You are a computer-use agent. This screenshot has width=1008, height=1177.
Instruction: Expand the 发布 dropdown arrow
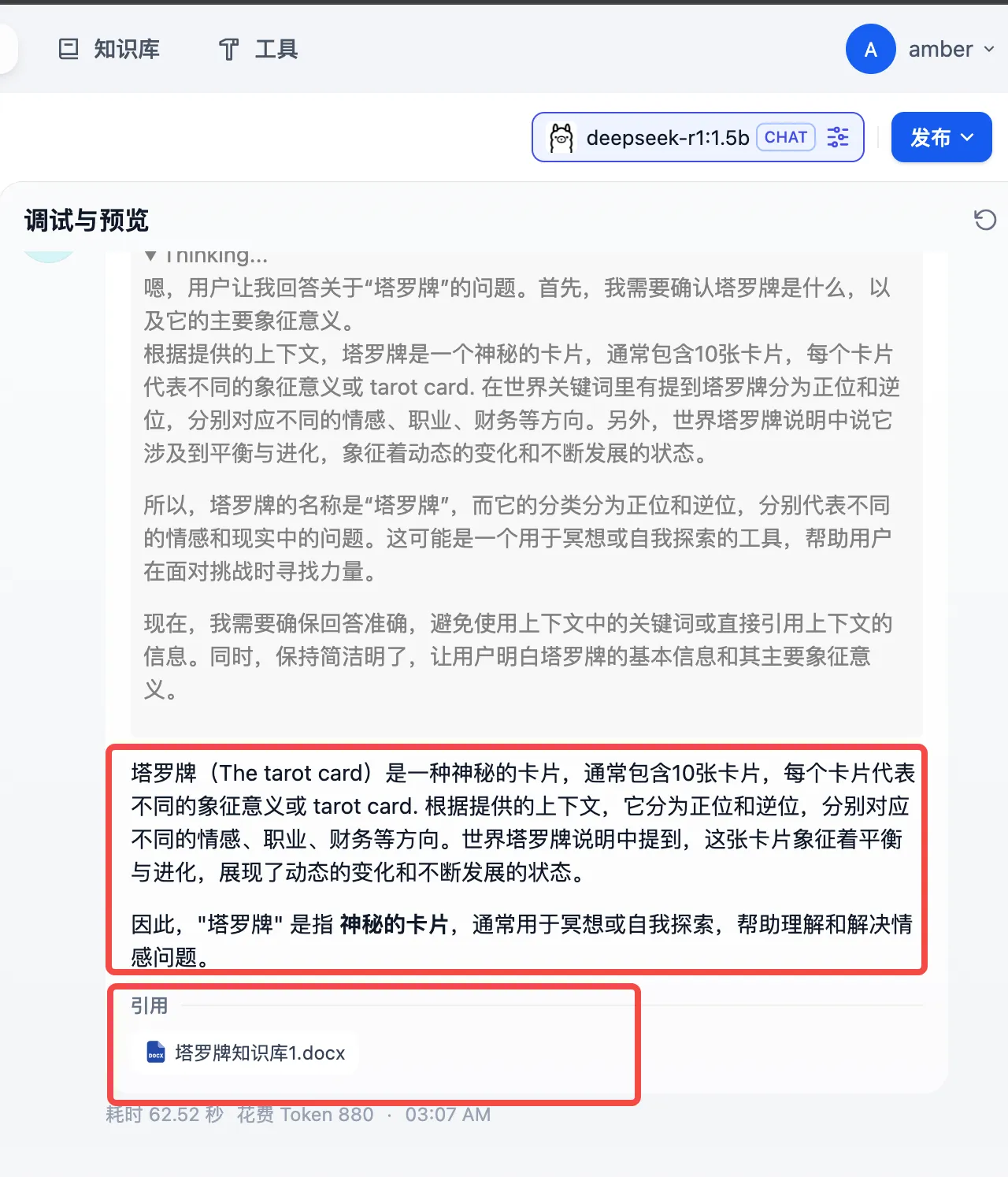tap(967, 138)
